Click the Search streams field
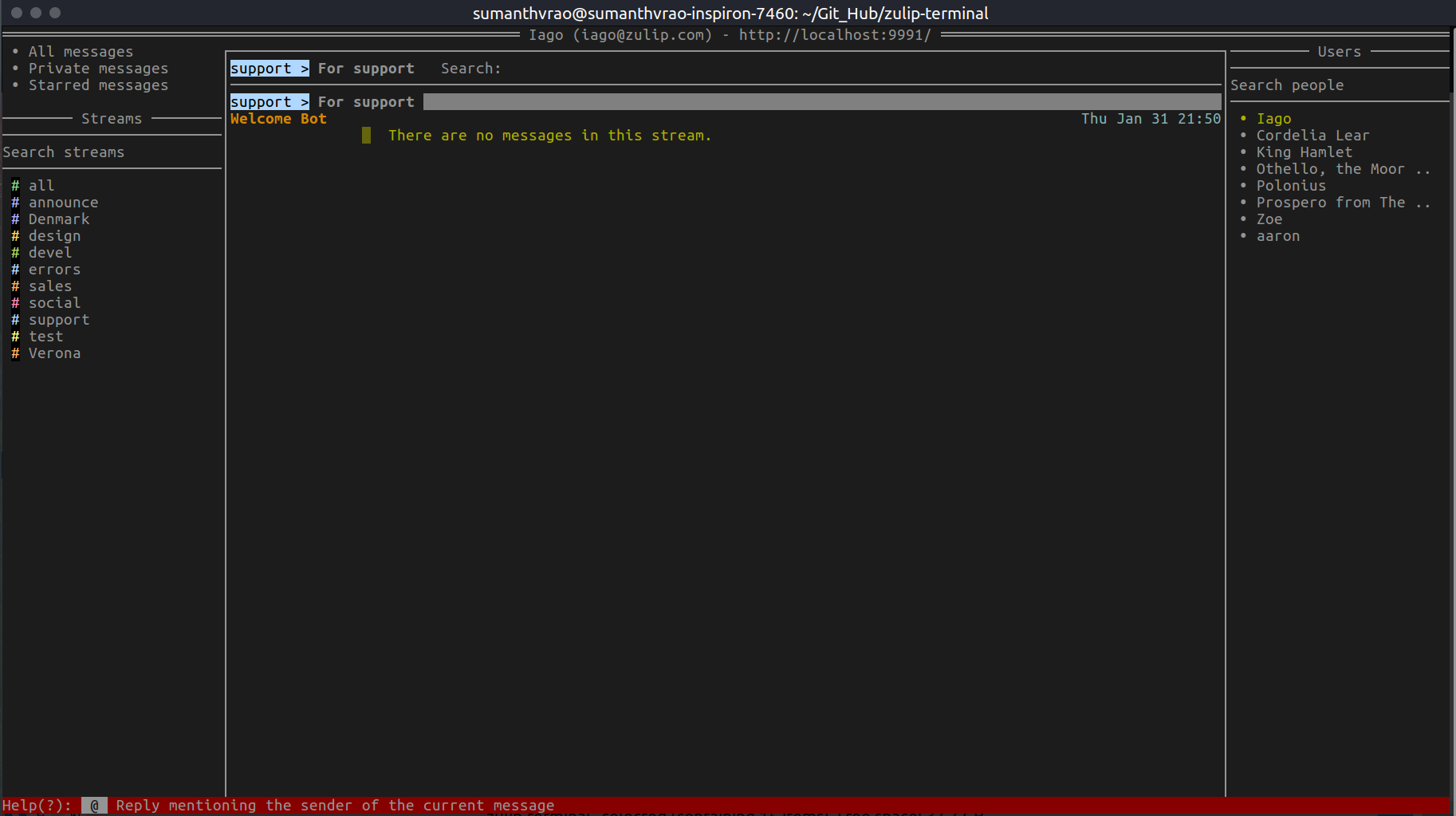Viewport: 1456px width, 816px height. point(112,152)
